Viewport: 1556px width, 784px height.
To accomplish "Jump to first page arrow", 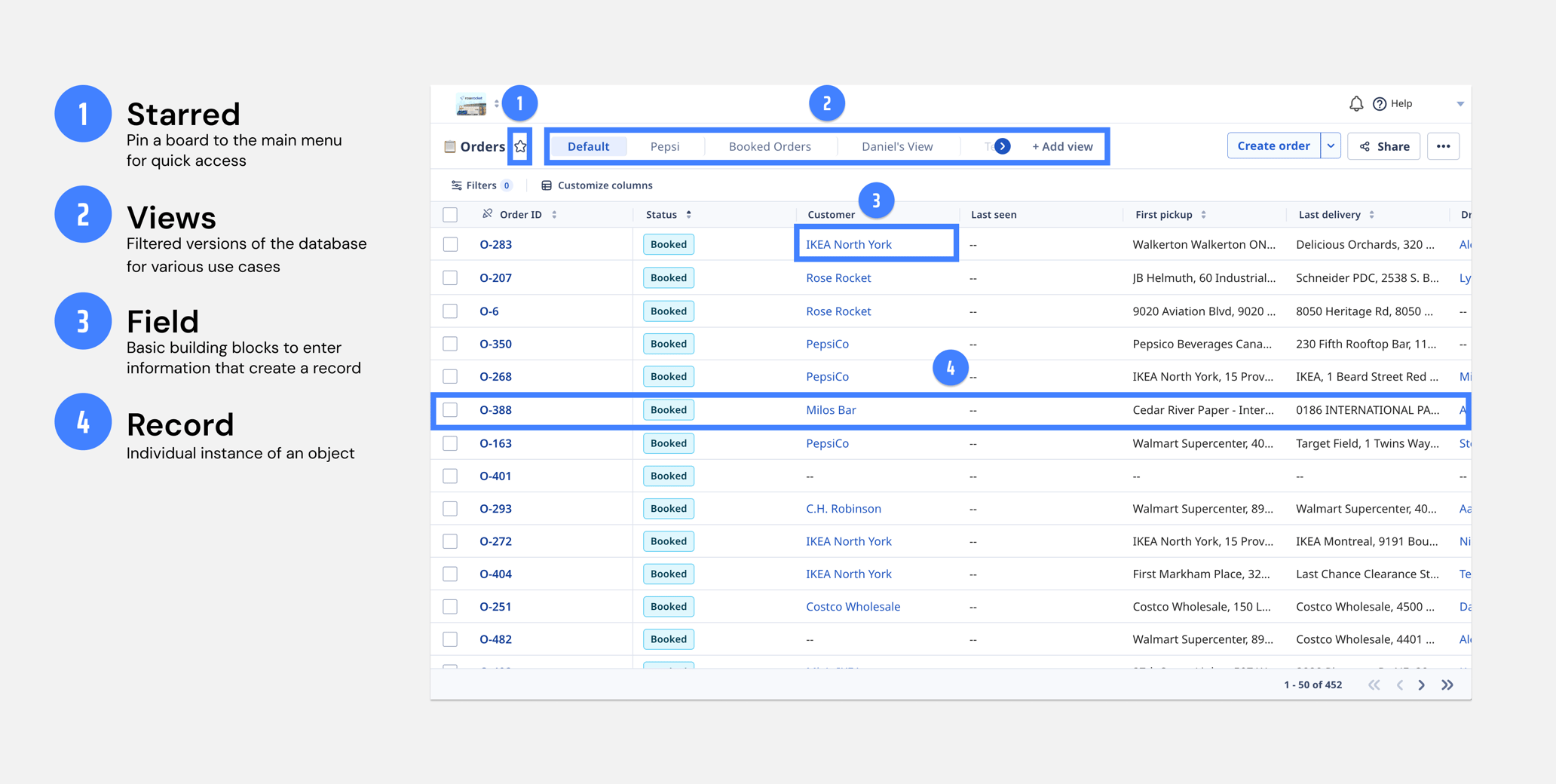I will pos(1374,685).
